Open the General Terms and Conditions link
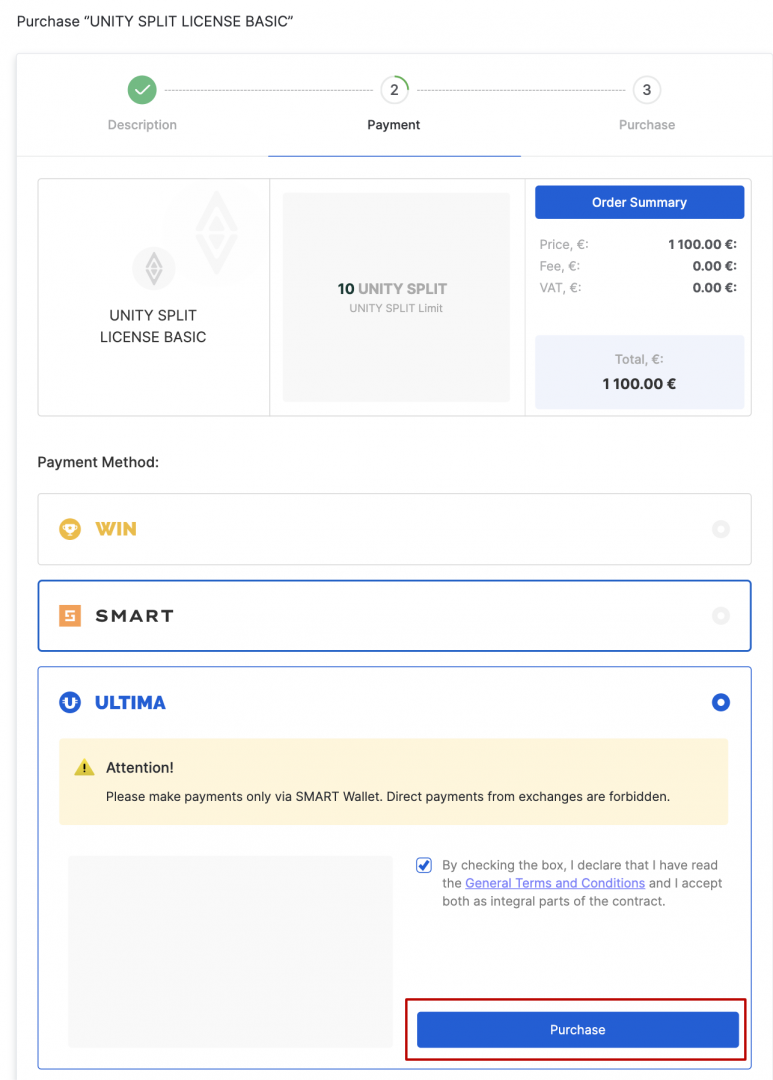773x1080 pixels. (x=555, y=883)
